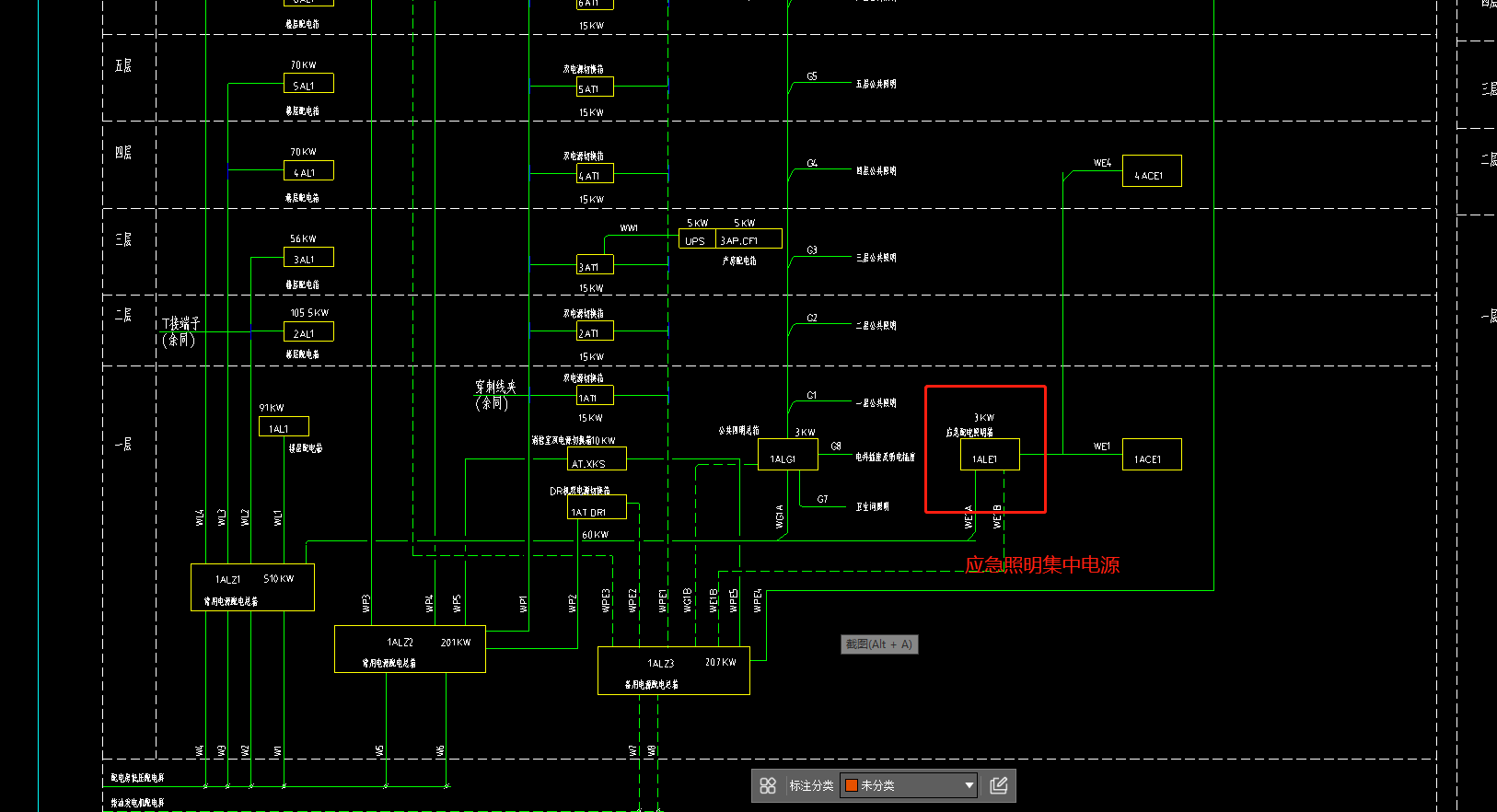Screen dimensions: 1497x812
Task: Click the 四层 floor label
Action: (123, 152)
